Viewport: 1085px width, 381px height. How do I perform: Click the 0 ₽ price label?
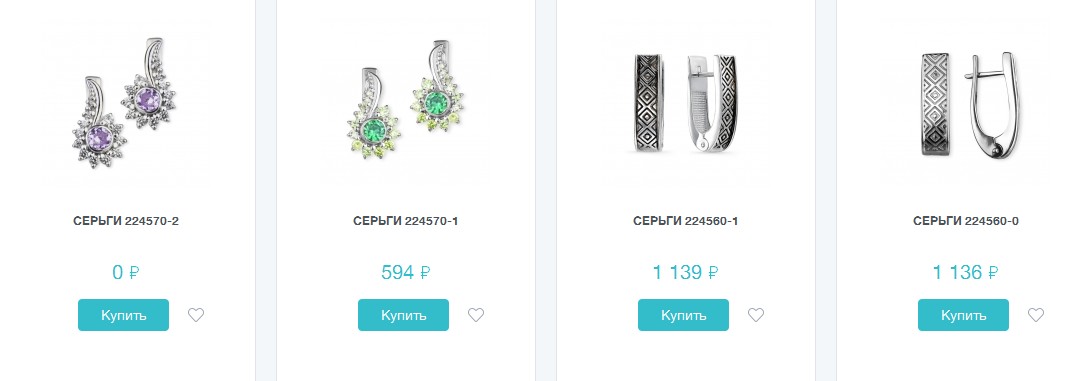126,272
